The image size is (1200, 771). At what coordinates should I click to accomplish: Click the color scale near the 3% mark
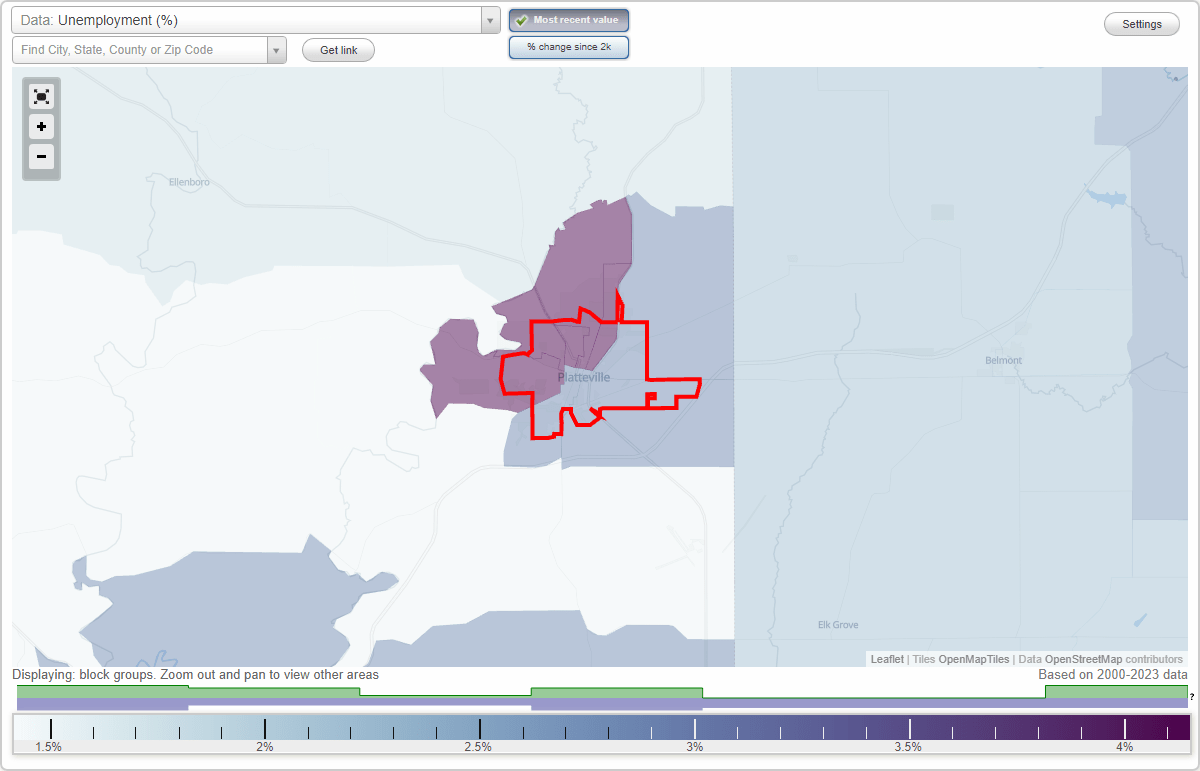tap(694, 728)
